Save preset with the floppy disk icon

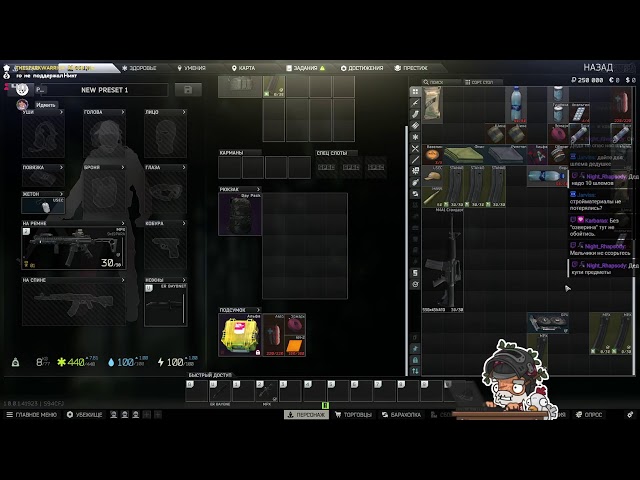point(188,90)
